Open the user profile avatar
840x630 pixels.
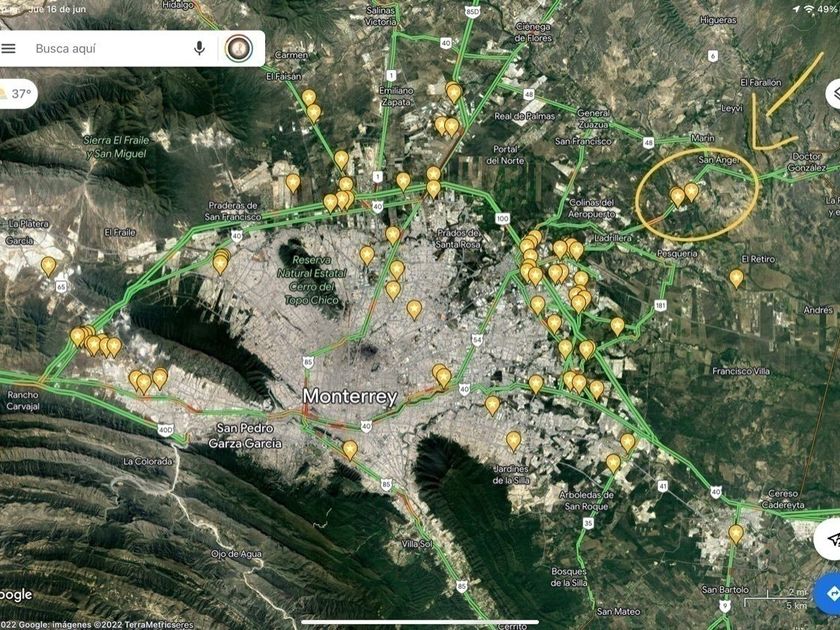coord(238,49)
